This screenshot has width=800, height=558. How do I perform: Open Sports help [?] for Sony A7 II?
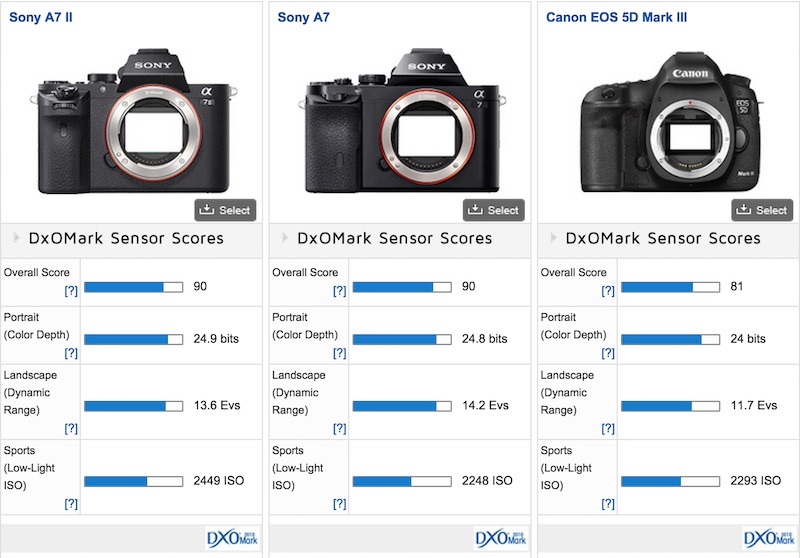(x=71, y=504)
